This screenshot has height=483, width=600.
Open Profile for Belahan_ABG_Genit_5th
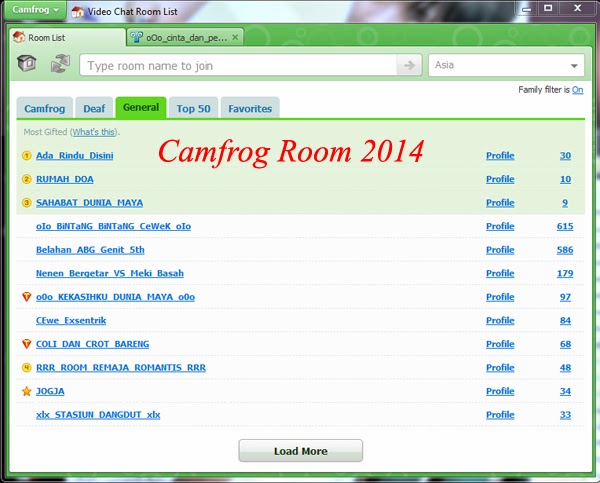[x=500, y=250]
